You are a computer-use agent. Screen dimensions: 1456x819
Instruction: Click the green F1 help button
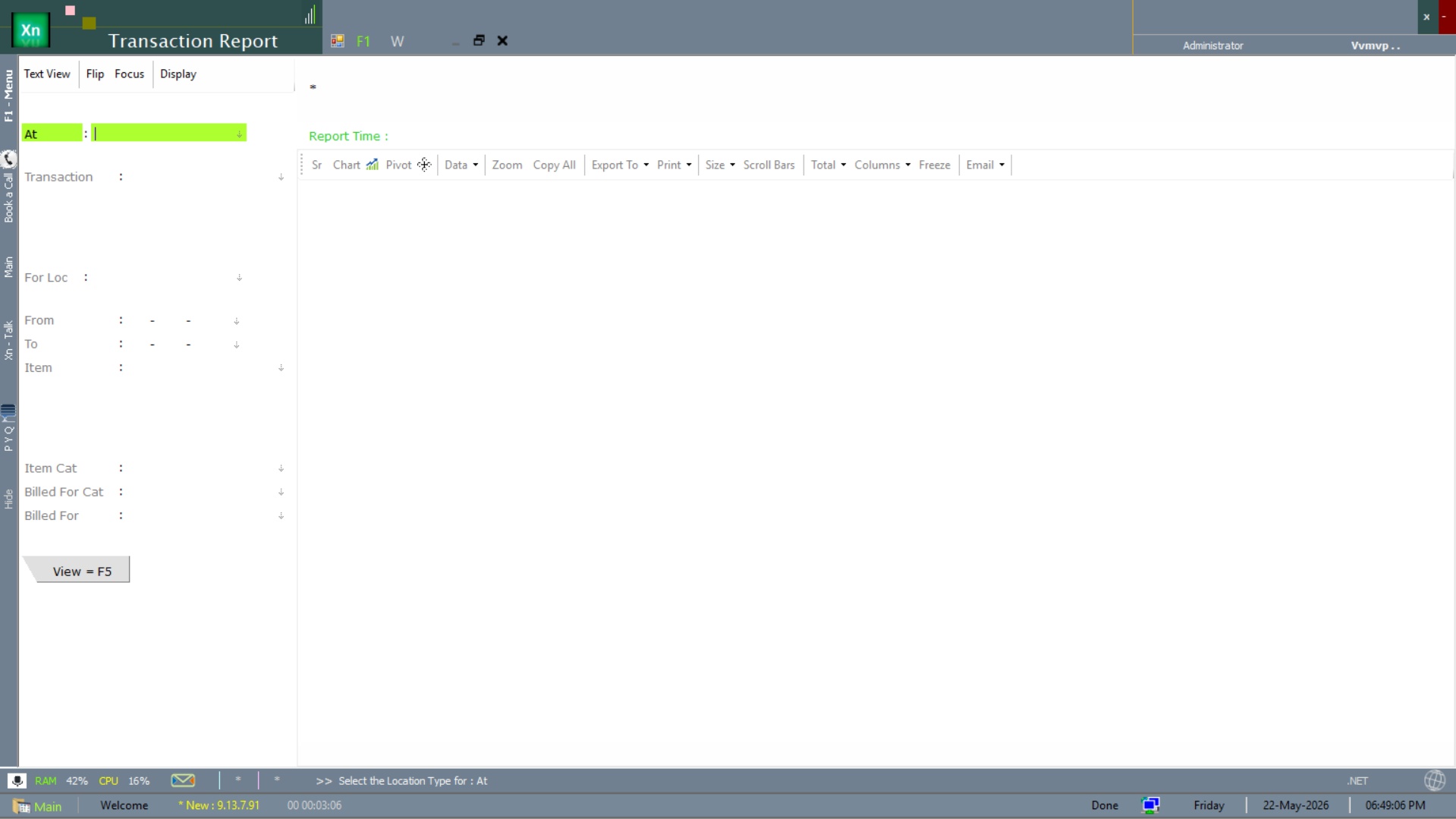click(x=363, y=41)
